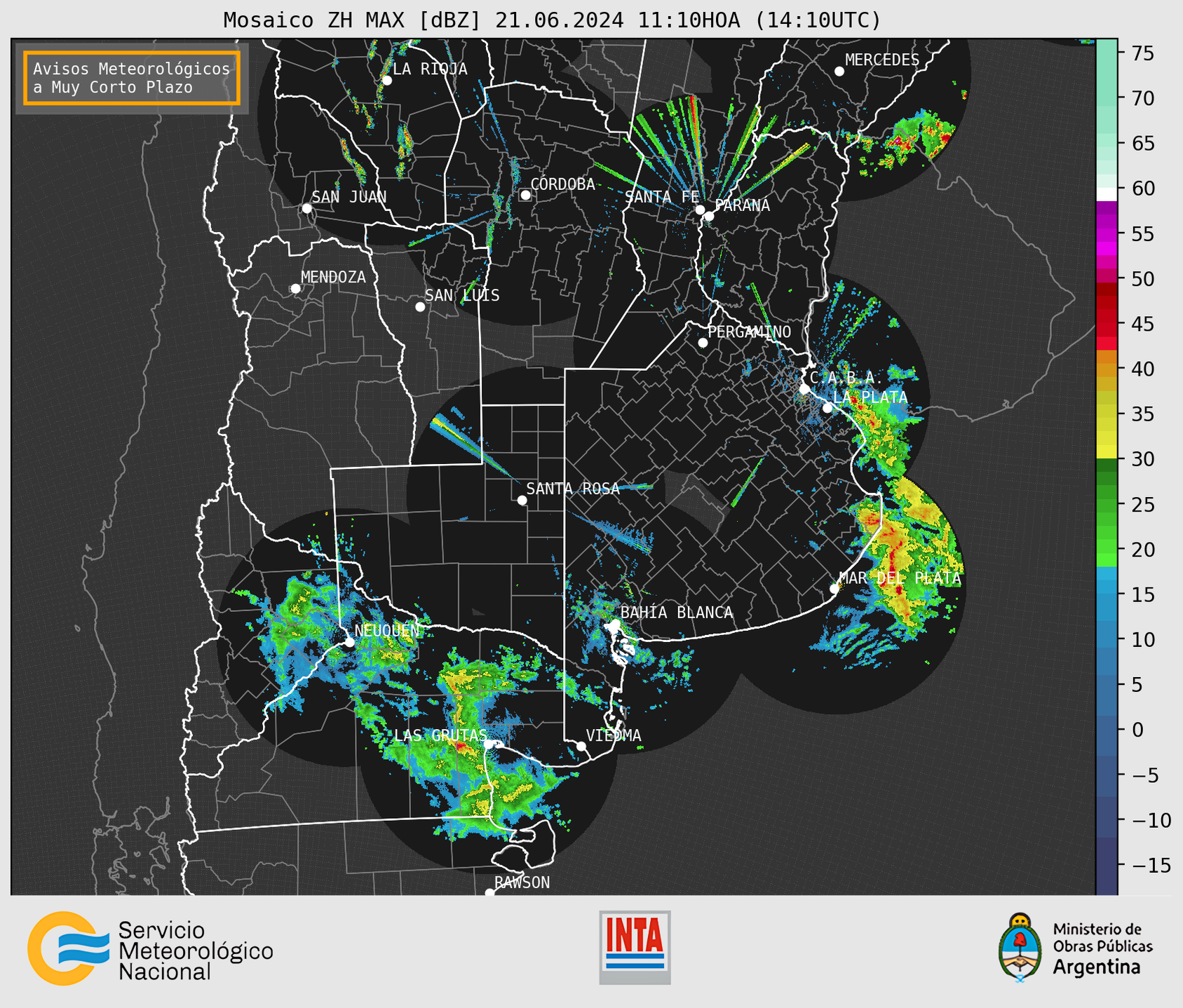Click the SANTA ROSA city marker dot

[x=522, y=500]
